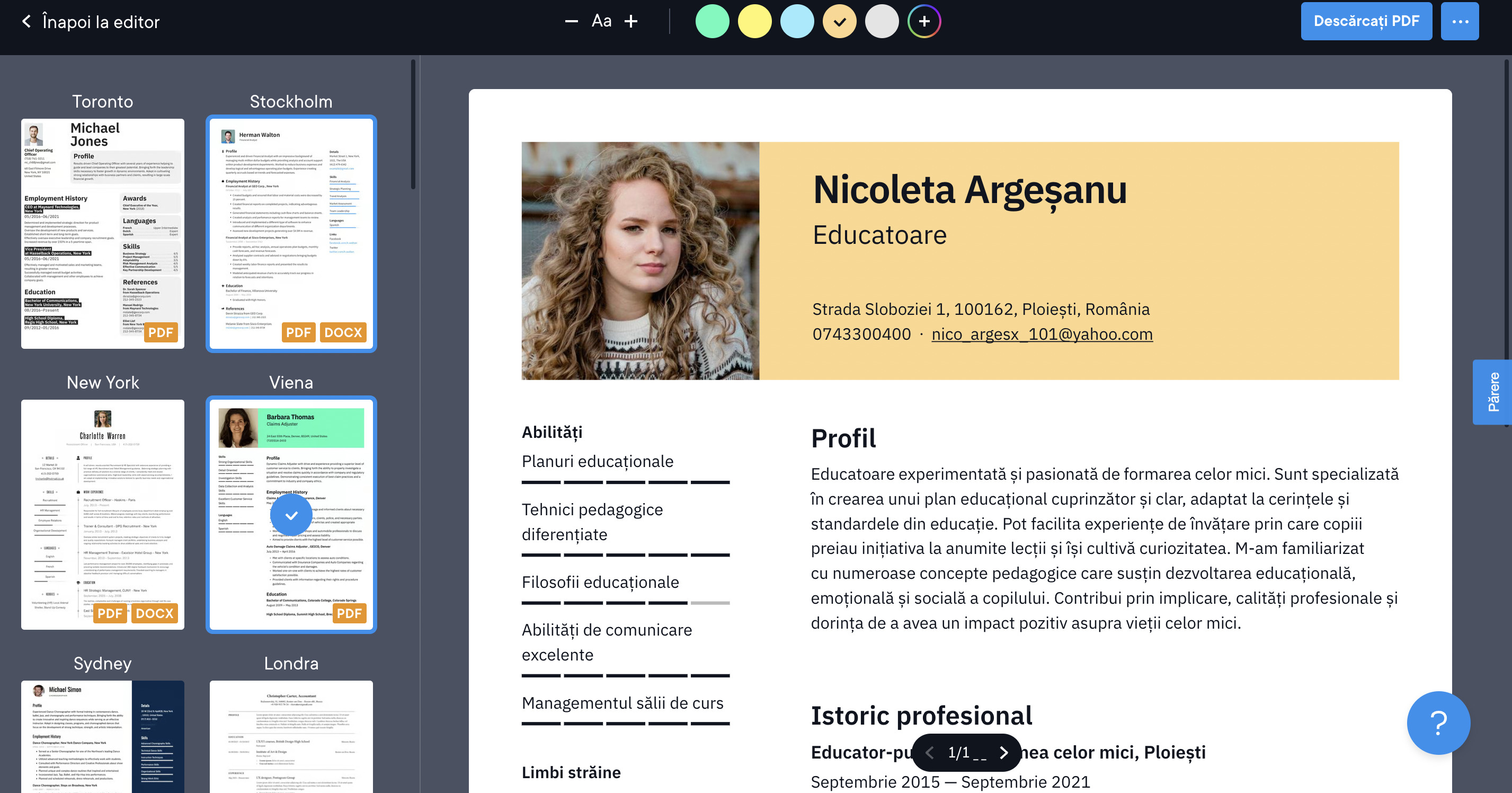
Task: Choose the light blue accent color
Action: point(796,22)
